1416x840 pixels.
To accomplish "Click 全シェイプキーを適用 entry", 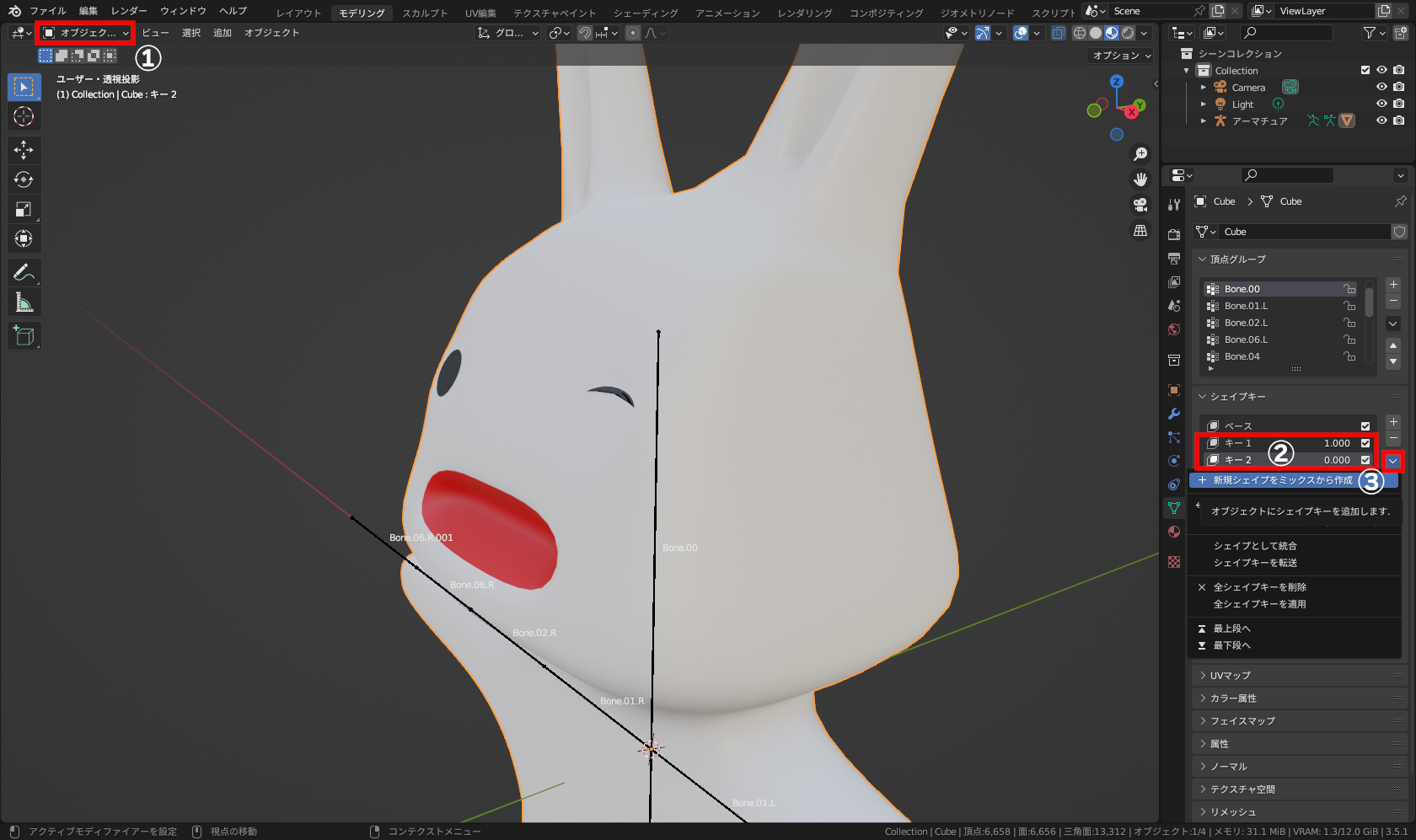I will [1295, 604].
